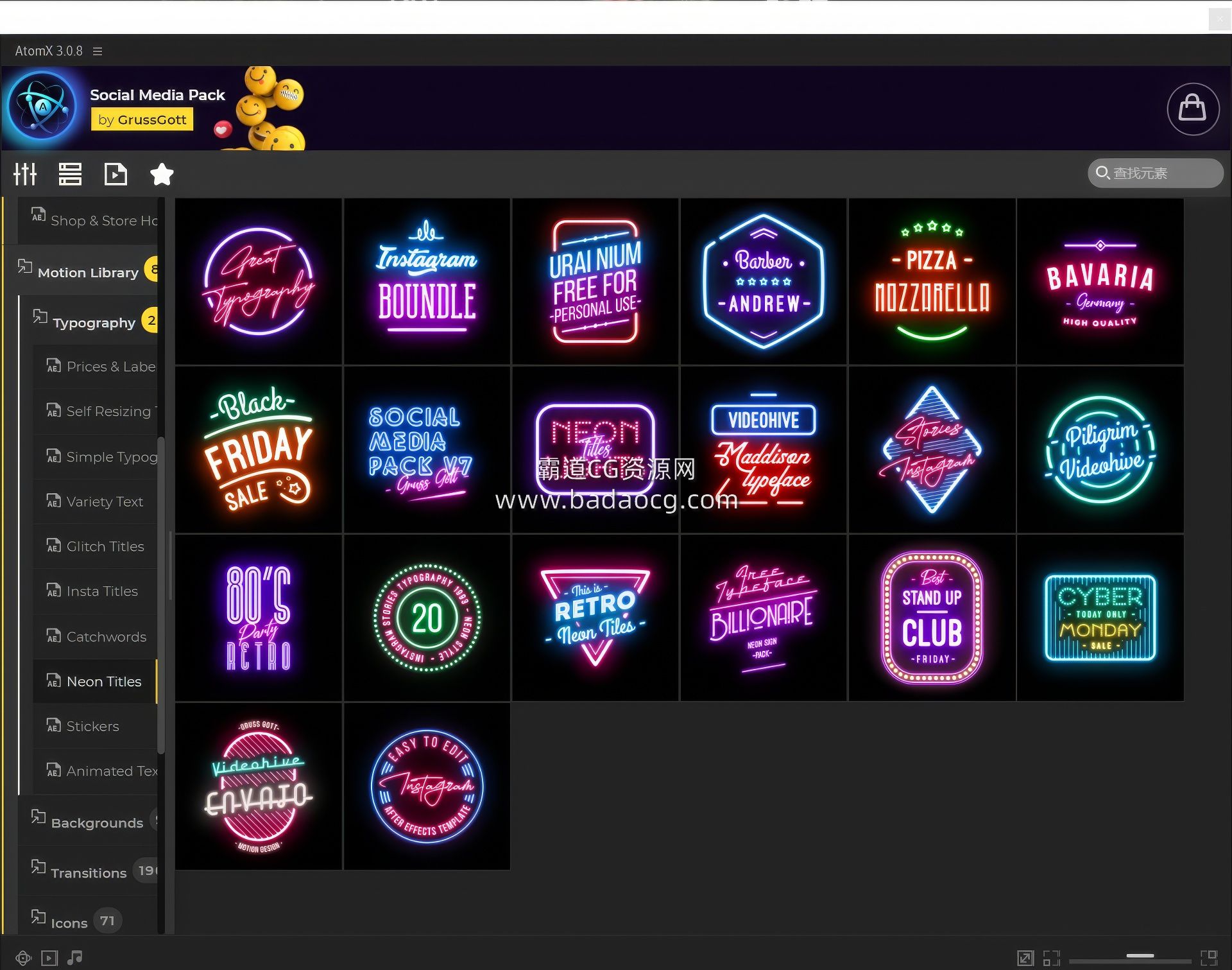Select the Best Stand Up Club thumbnail
Screen dimensions: 1232x970
click(932, 618)
